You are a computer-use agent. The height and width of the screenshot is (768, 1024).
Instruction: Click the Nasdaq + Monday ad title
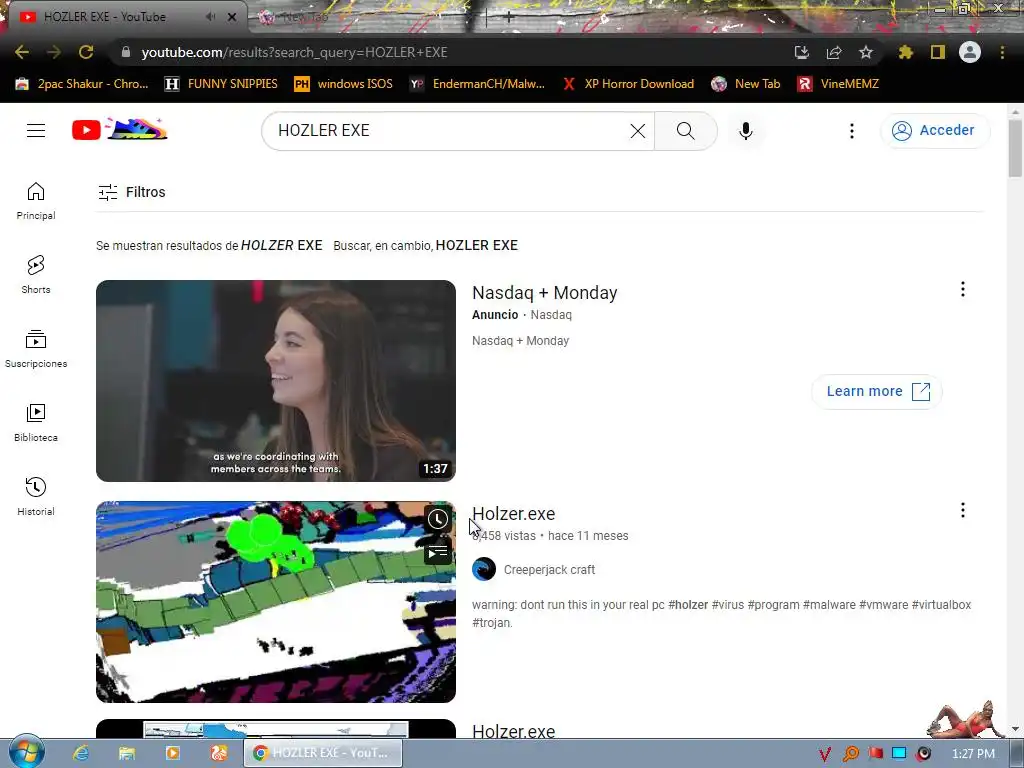[545, 293]
